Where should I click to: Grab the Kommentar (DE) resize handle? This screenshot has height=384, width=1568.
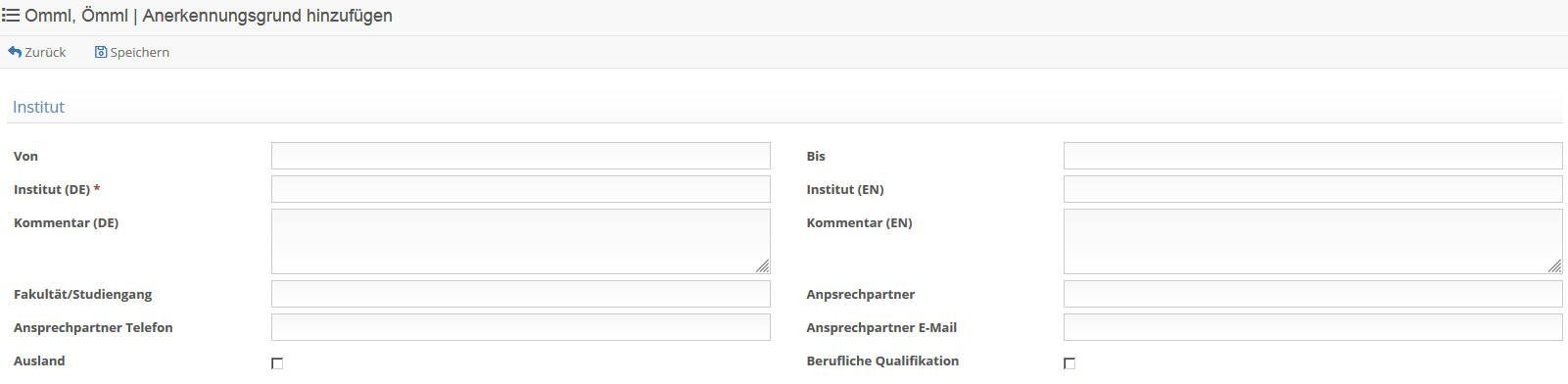pos(763,266)
